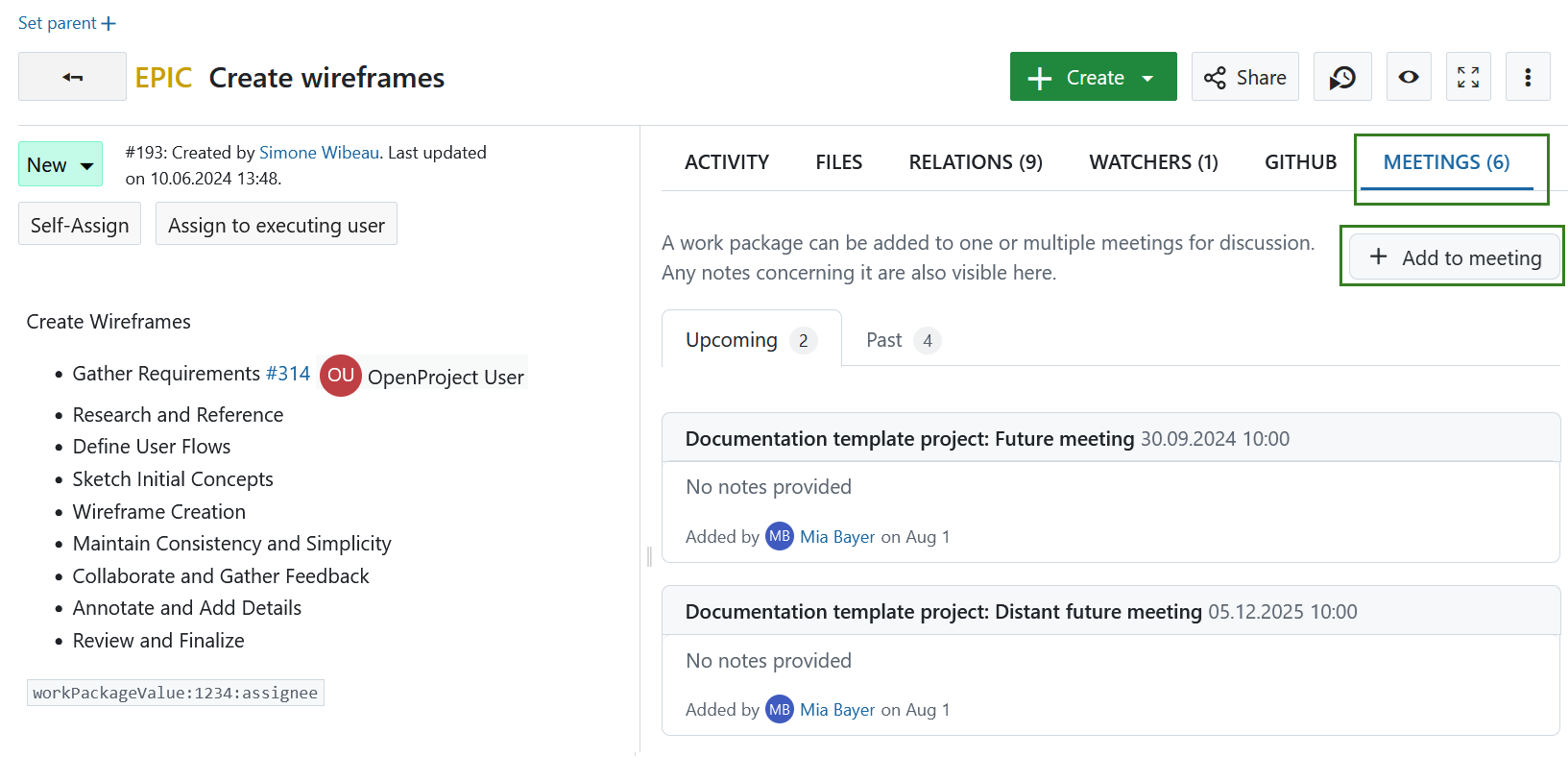
Task: Click the Assign to executing user button
Action: 276,225
